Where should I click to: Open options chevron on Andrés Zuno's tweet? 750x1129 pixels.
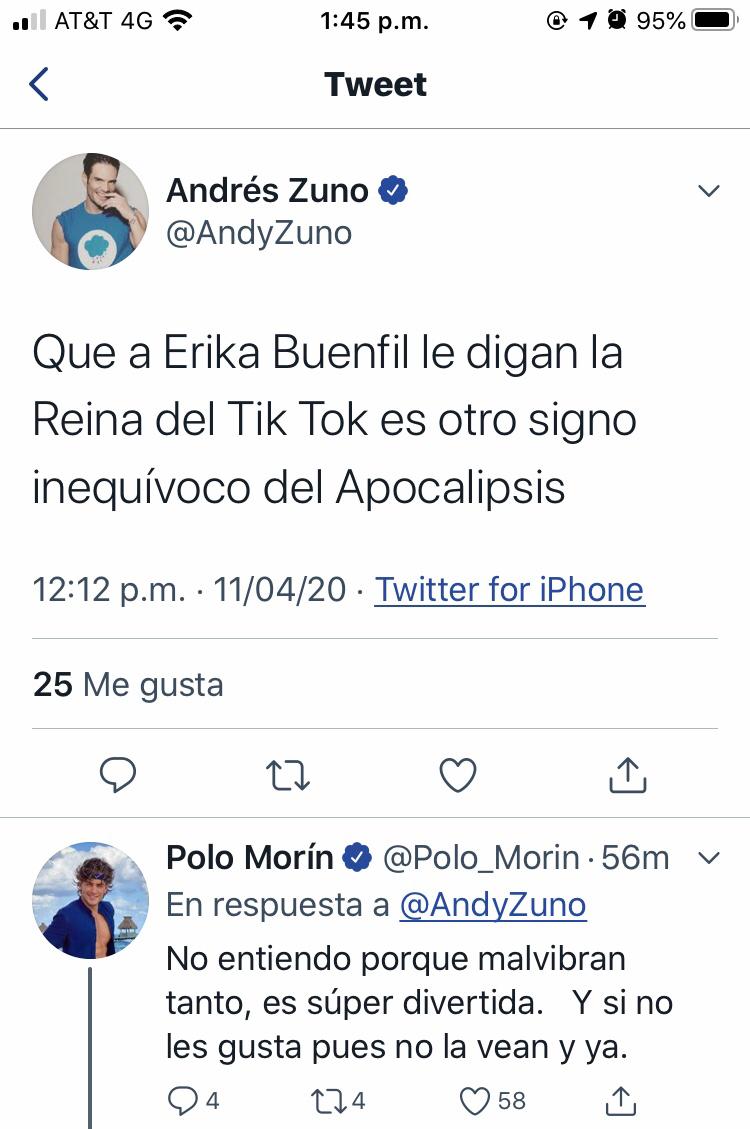pos(708,191)
